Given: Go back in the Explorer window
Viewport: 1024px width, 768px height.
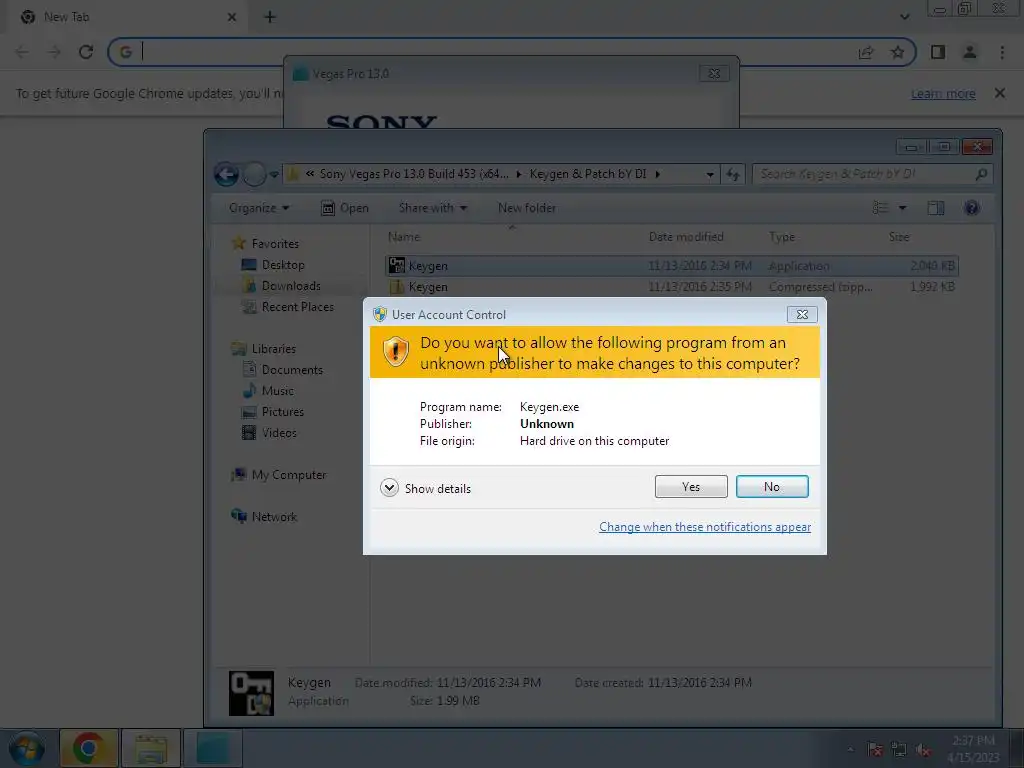Looking at the screenshot, I should coord(227,174).
